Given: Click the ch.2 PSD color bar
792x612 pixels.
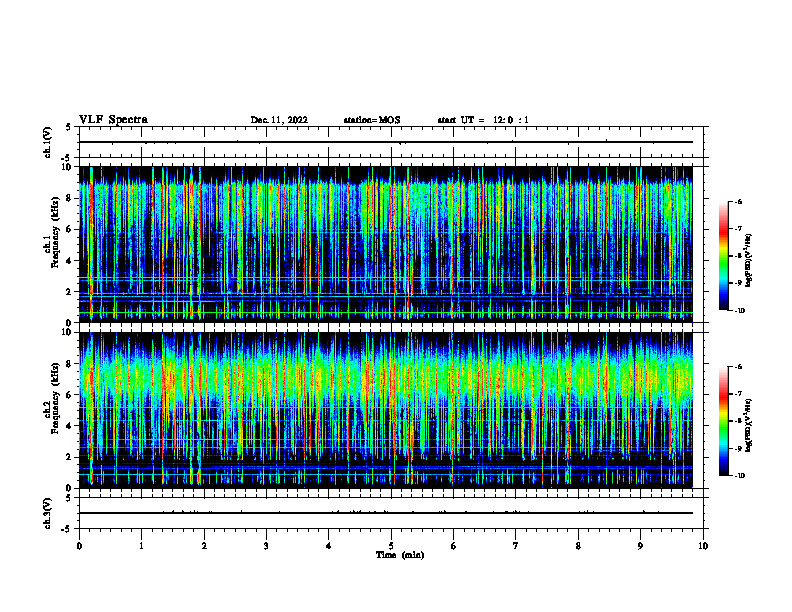Looking at the screenshot, I should (724, 421).
